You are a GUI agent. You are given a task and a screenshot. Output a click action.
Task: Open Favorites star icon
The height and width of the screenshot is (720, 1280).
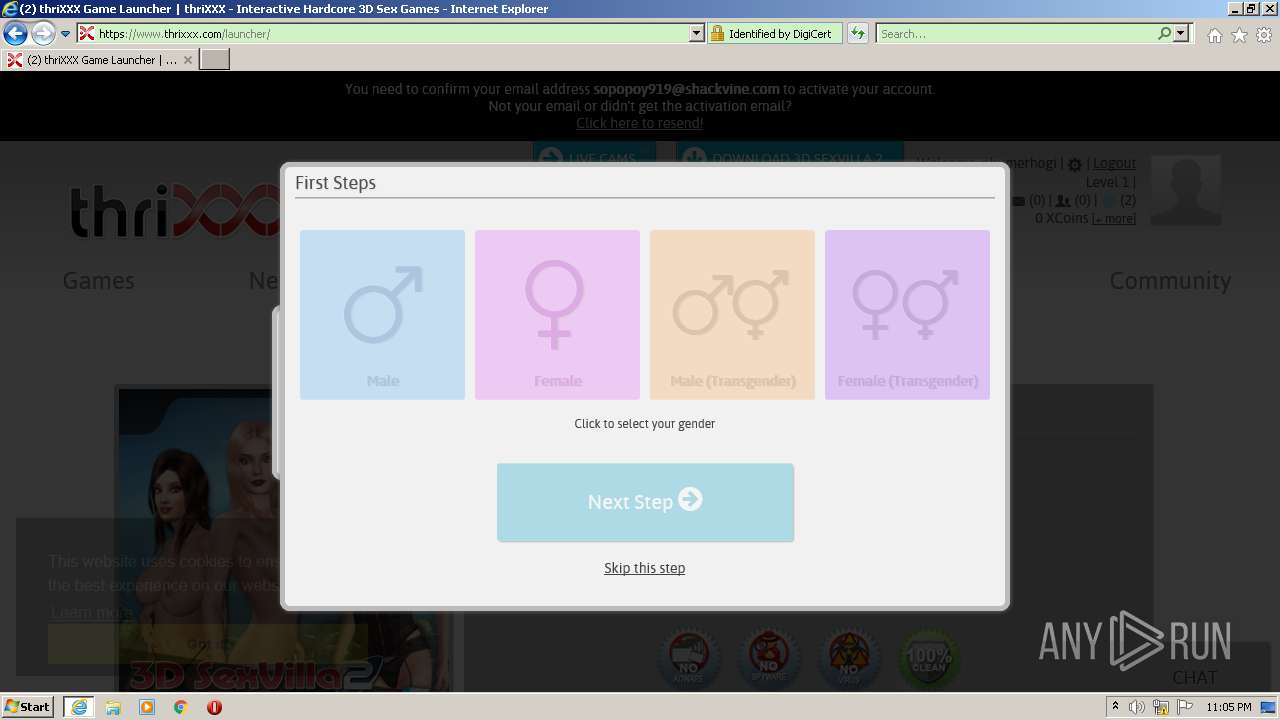(x=1239, y=35)
